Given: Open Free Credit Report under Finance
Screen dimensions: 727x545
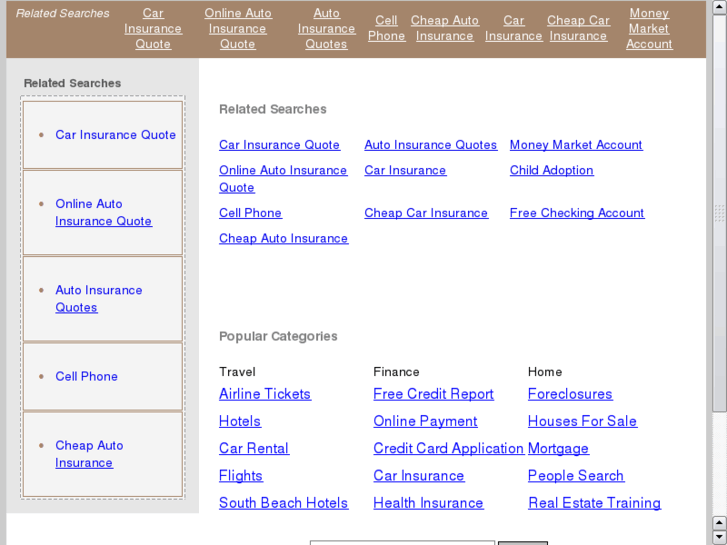Looking at the screenshot, I should pyautogui.click(x=434, y=394).
